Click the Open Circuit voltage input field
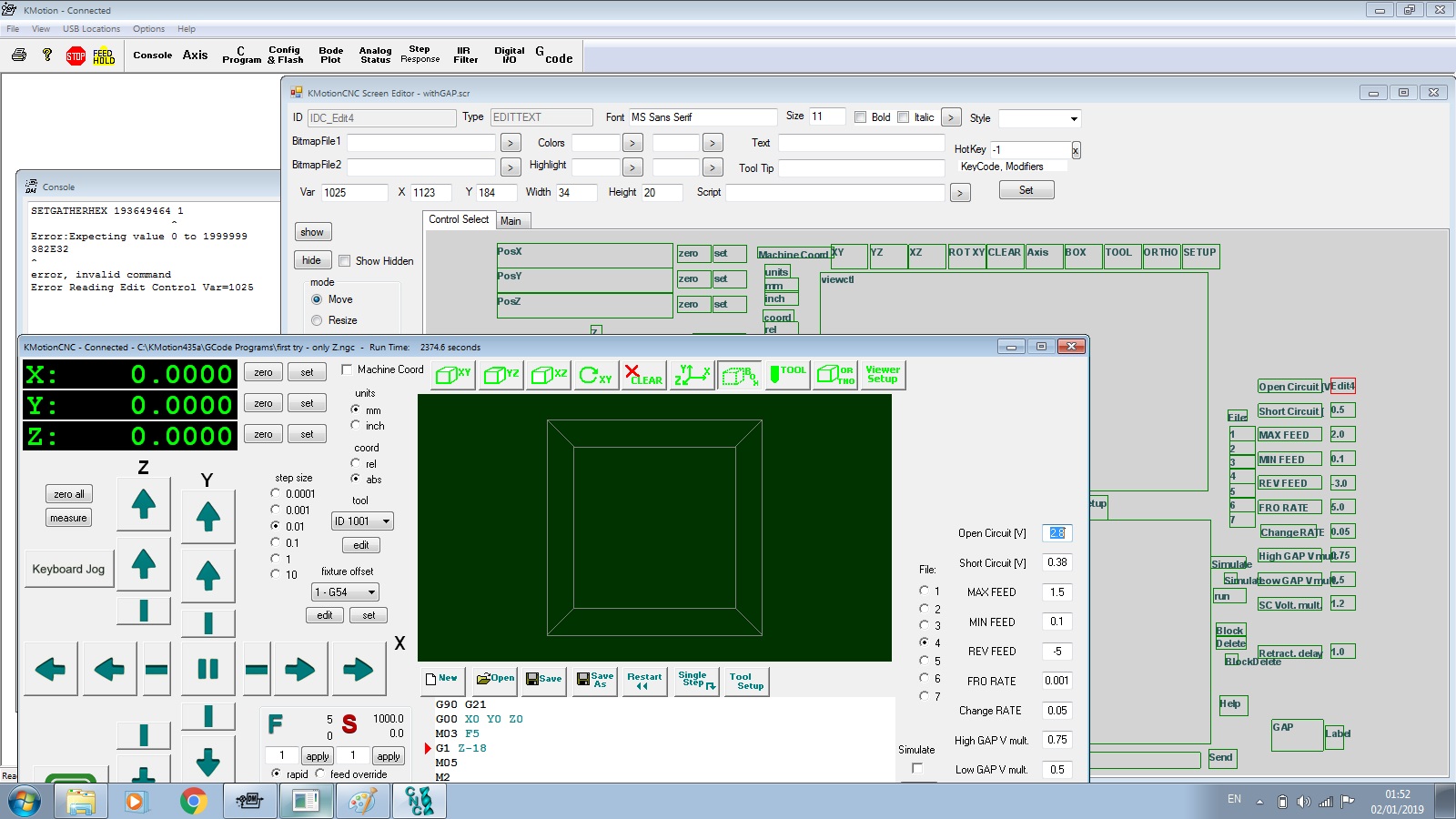The width and height of the screenshot is (1456, 819). click(1057, 533)
